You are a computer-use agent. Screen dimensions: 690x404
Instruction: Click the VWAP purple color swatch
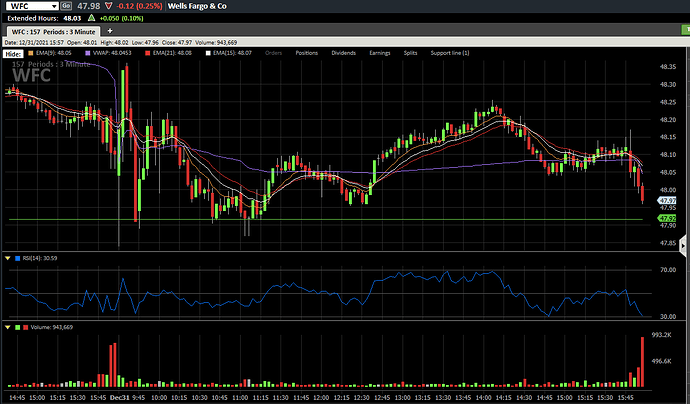pos(88,53)
